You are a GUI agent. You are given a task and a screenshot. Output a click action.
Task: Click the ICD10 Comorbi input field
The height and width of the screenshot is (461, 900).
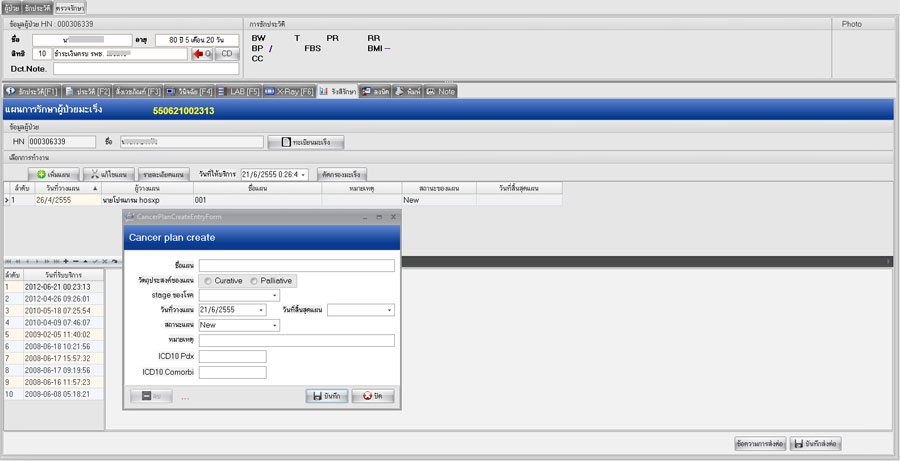tap(232, 373)
